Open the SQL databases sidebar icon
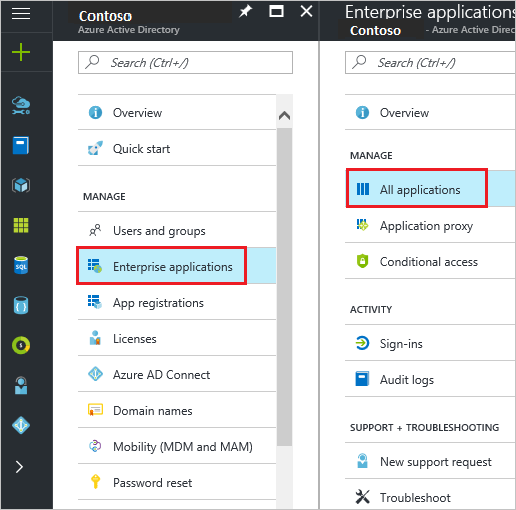This screenshot has height=510, width=516. tap(21, 265)
